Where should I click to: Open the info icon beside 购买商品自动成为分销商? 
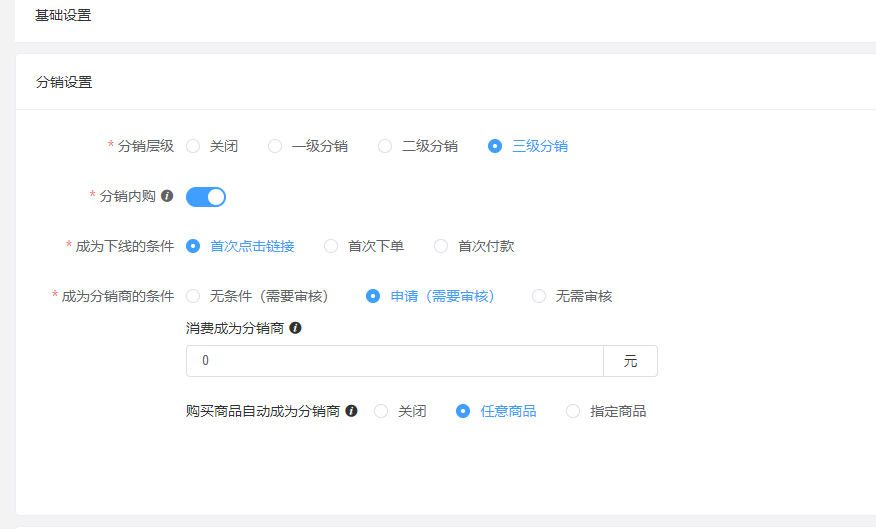pos(351,411)
